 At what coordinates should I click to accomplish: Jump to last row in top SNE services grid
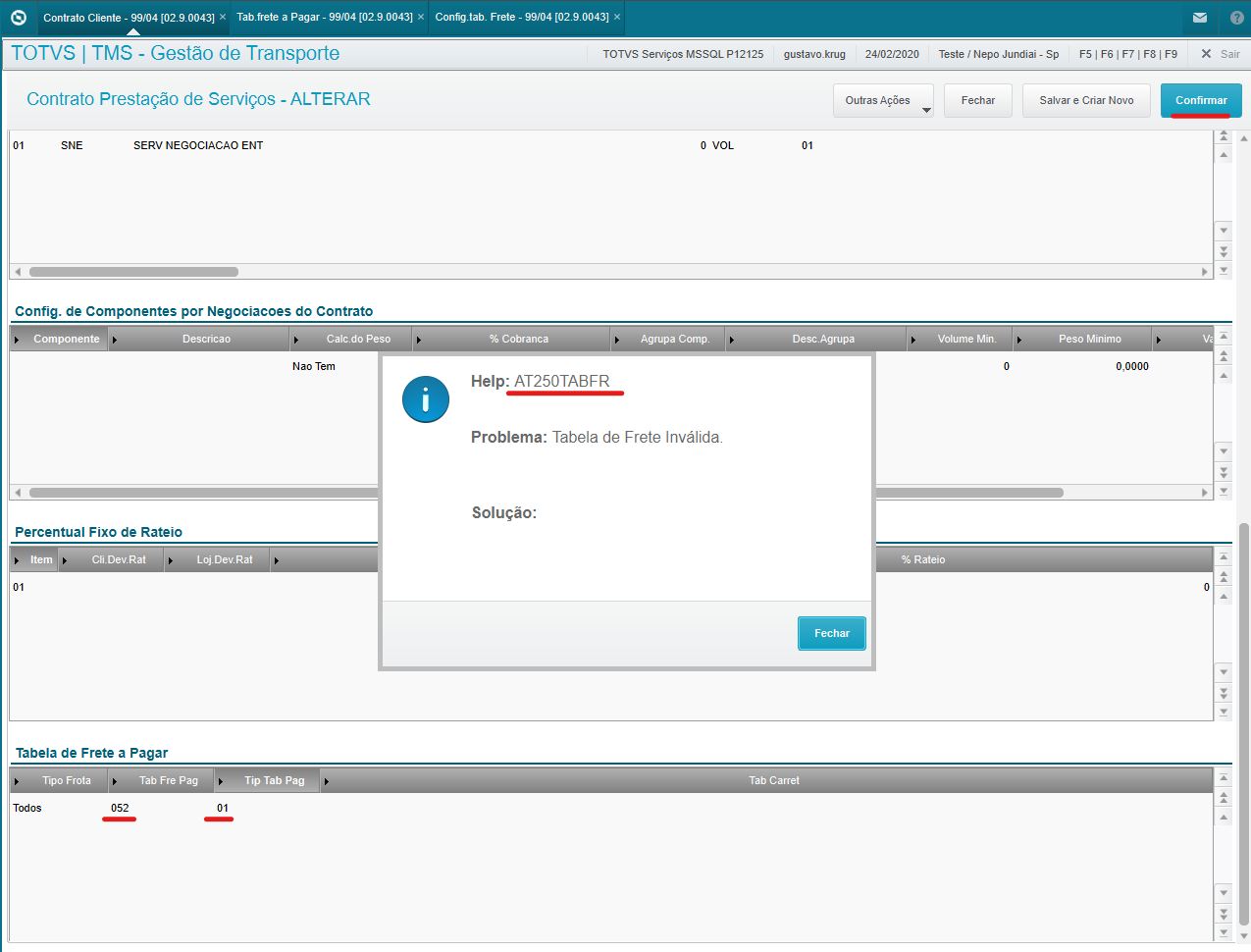(x=1224, y=270)
